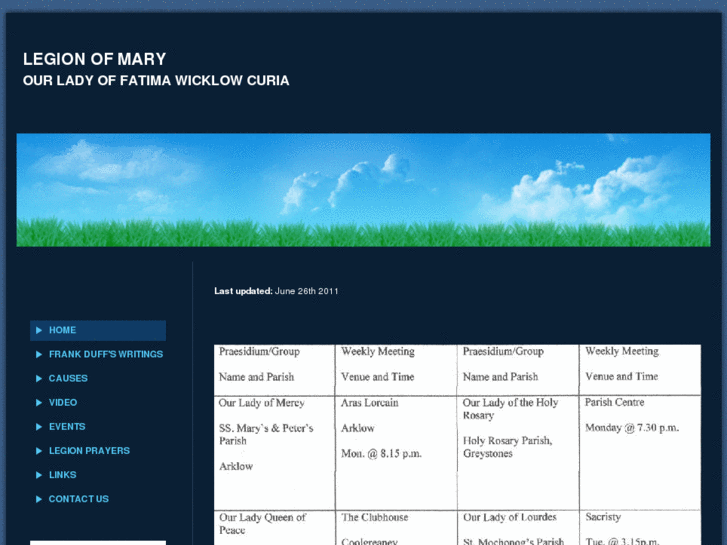Click the sky and grass banner image

pos(363,190)
